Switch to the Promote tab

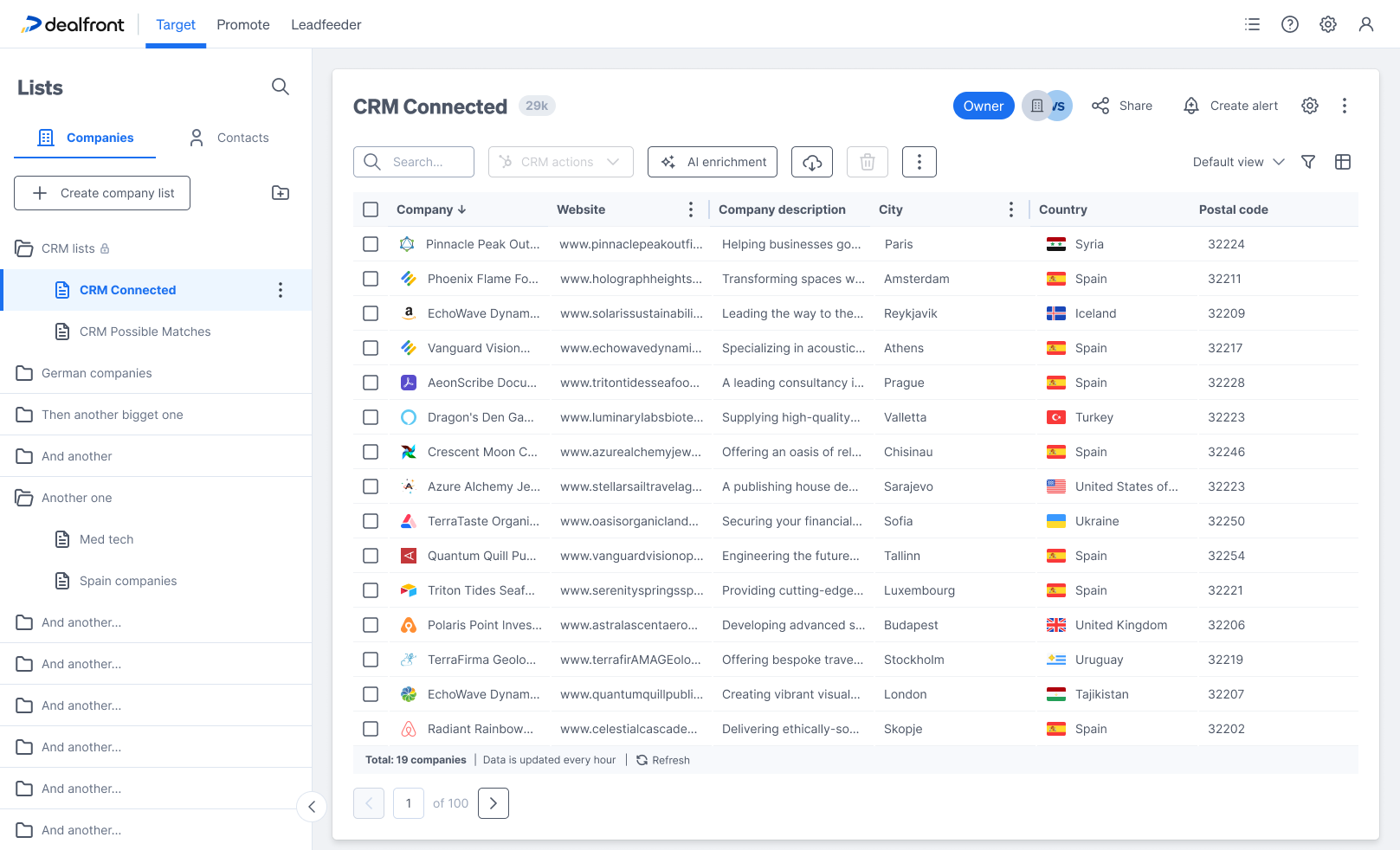[x=243, y=24]
